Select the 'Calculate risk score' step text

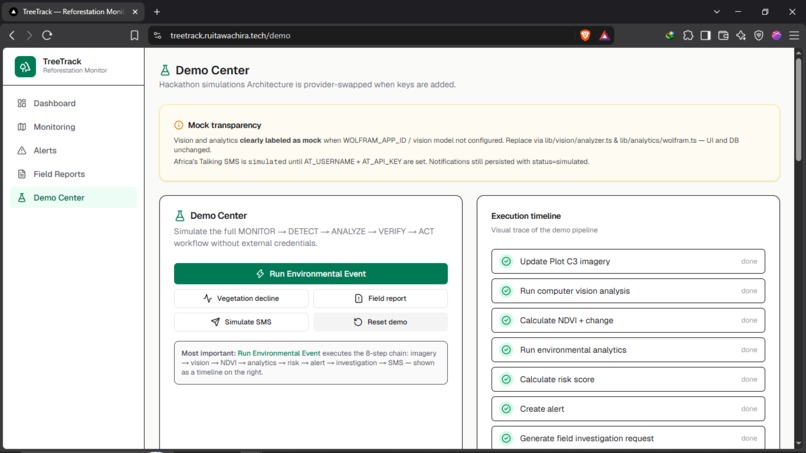(x=557, y=379)
